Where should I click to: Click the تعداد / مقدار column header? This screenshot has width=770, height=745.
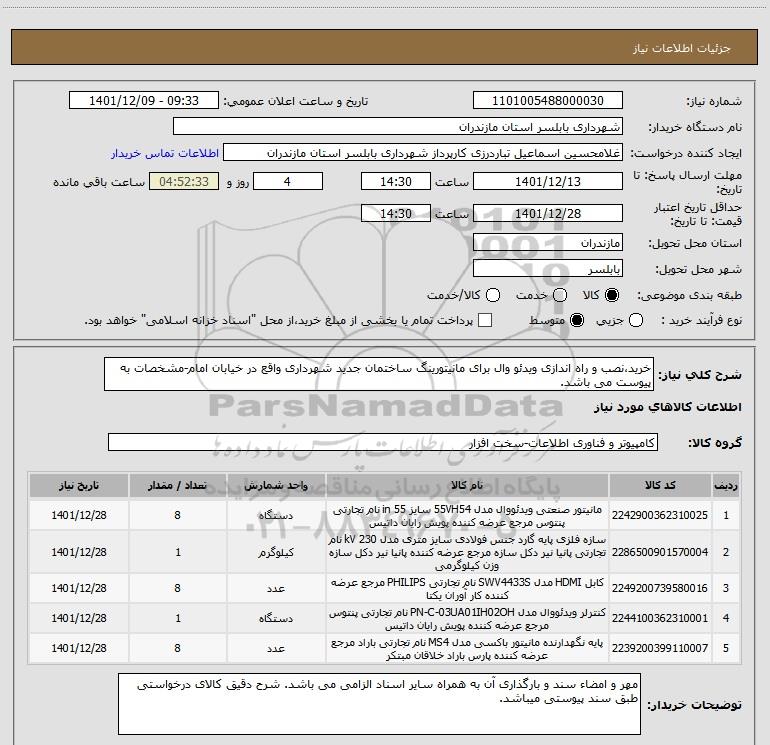pos(177,485)
